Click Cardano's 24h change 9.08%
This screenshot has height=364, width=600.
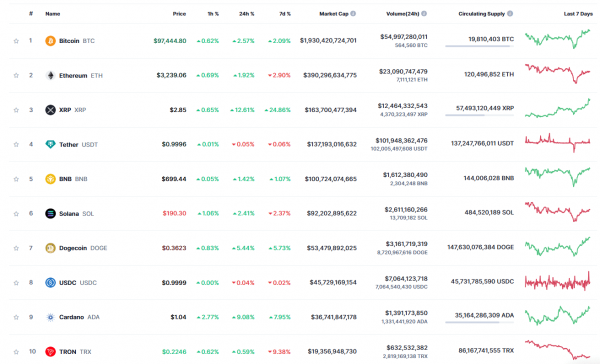tap(243, 317)
